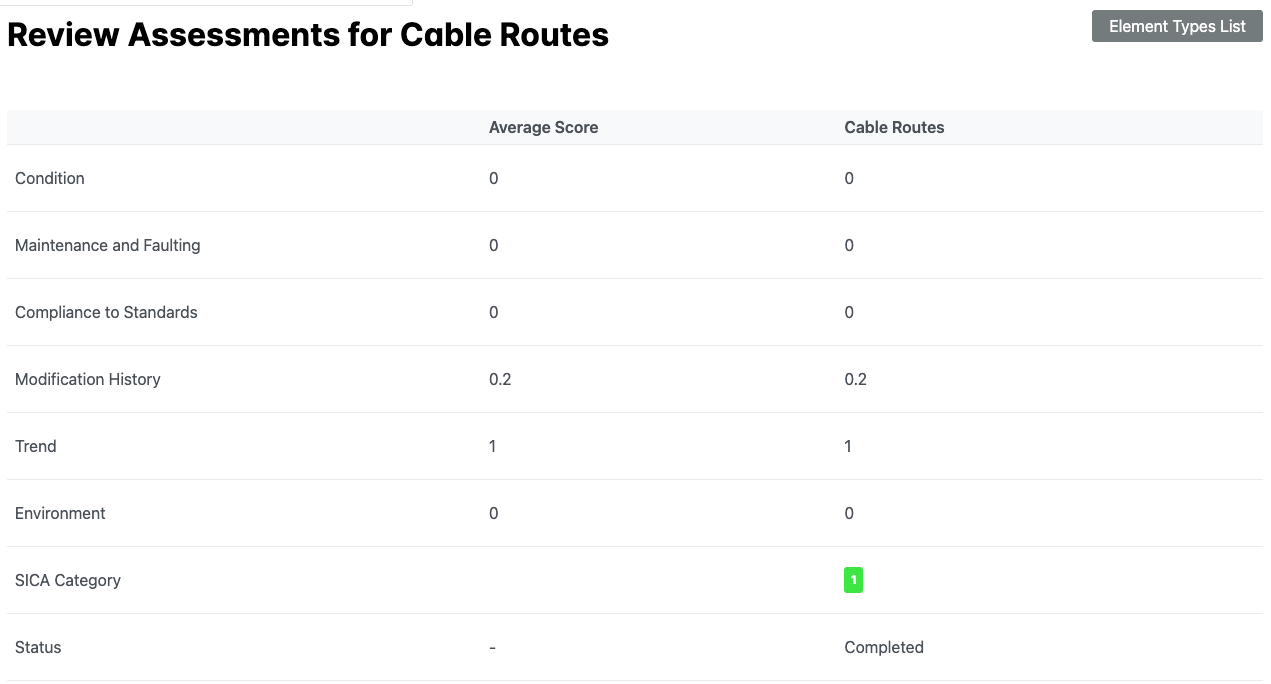Click the green SICA Category badge

tap(853, 580)
